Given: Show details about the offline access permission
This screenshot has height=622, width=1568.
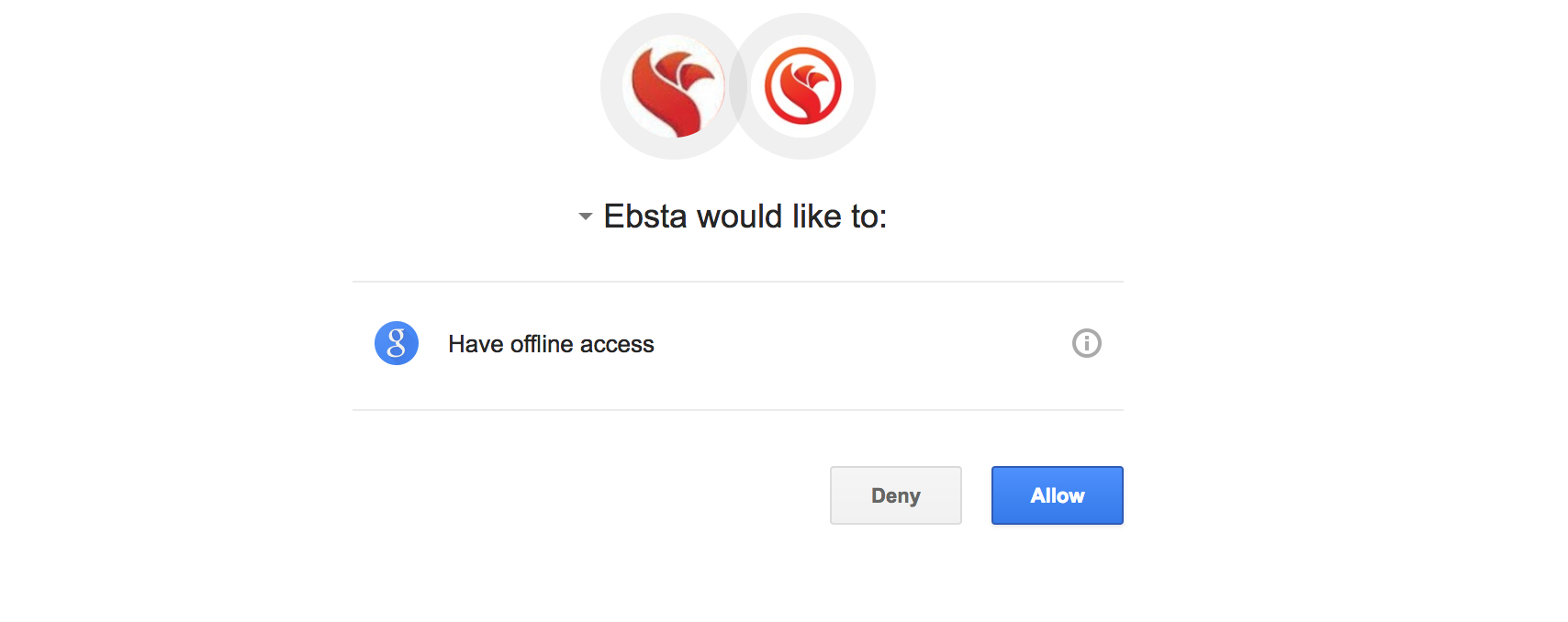Looking at the screenshot, I should [1086, 343].
